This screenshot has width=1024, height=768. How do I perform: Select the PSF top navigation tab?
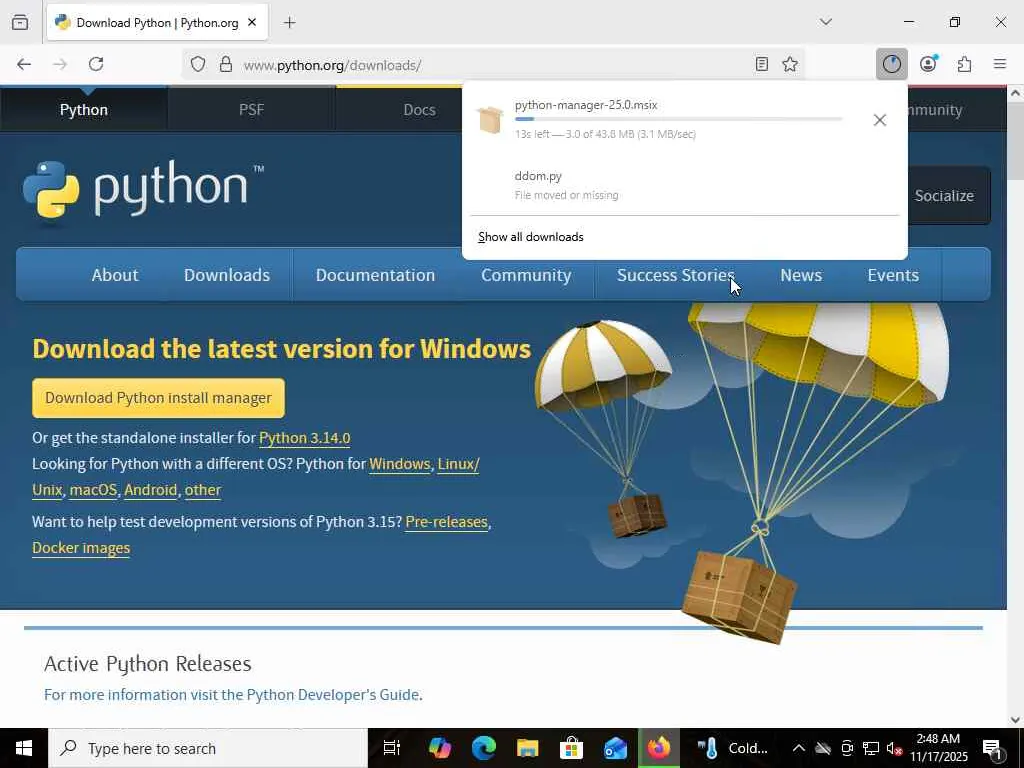point(251,110)
